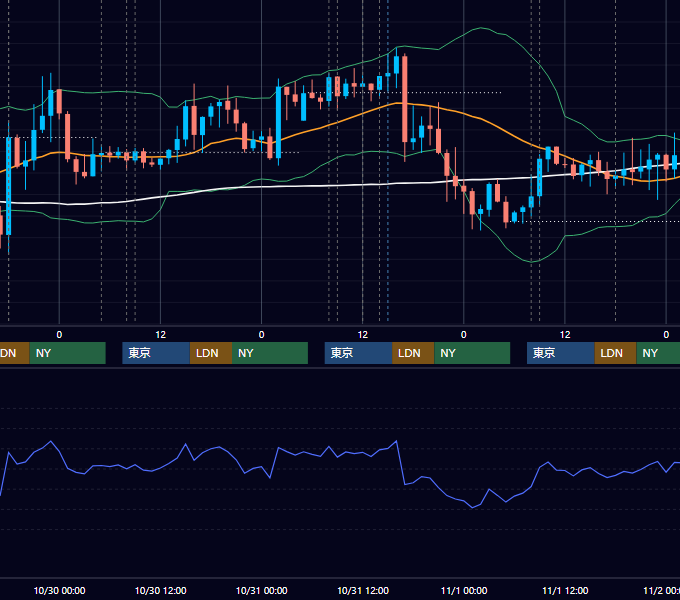The width and height of the screenshot is (680, 600).
Task: Select the 東京 session block on 10/31
Action: [x=359, y=353]
